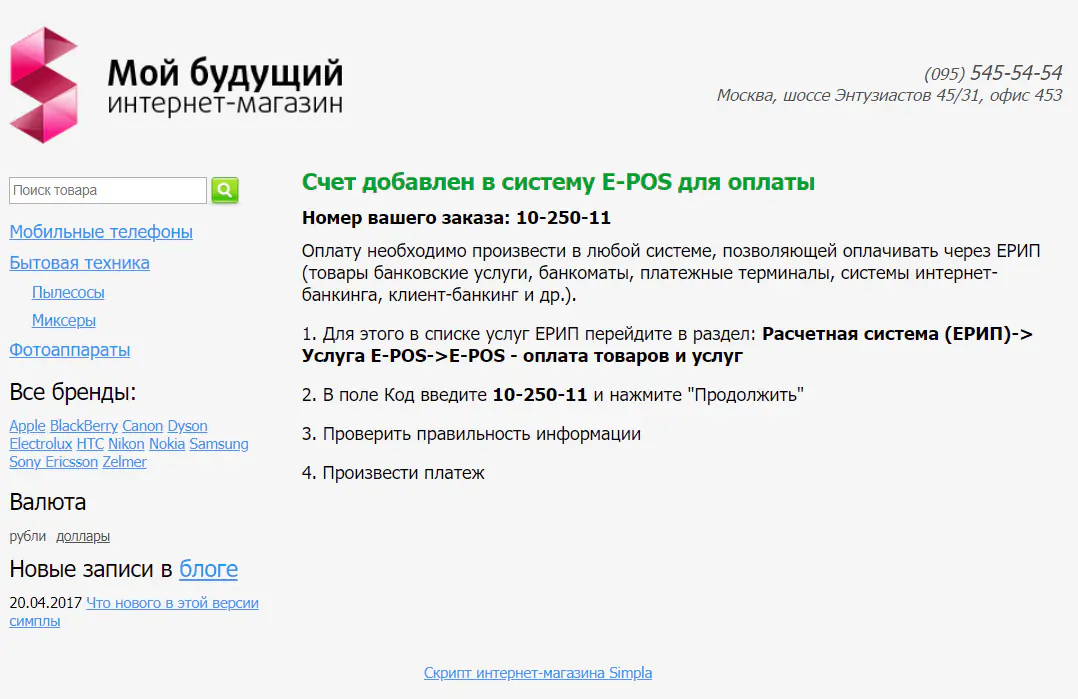The width and height of the screenshot is (1078, 699).
Task: Open the Фотоаппараты category
Action: pyautogui.click(x=69, y=350)
